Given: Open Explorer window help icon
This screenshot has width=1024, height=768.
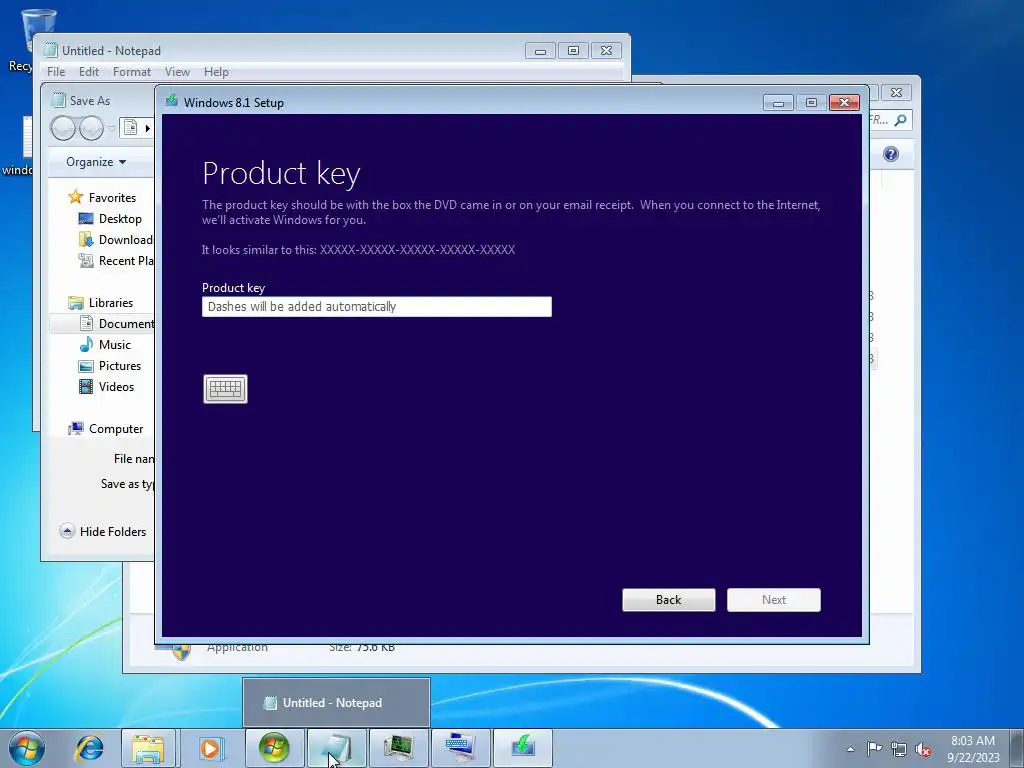Looking at the screenshot, I should point(891,154).
